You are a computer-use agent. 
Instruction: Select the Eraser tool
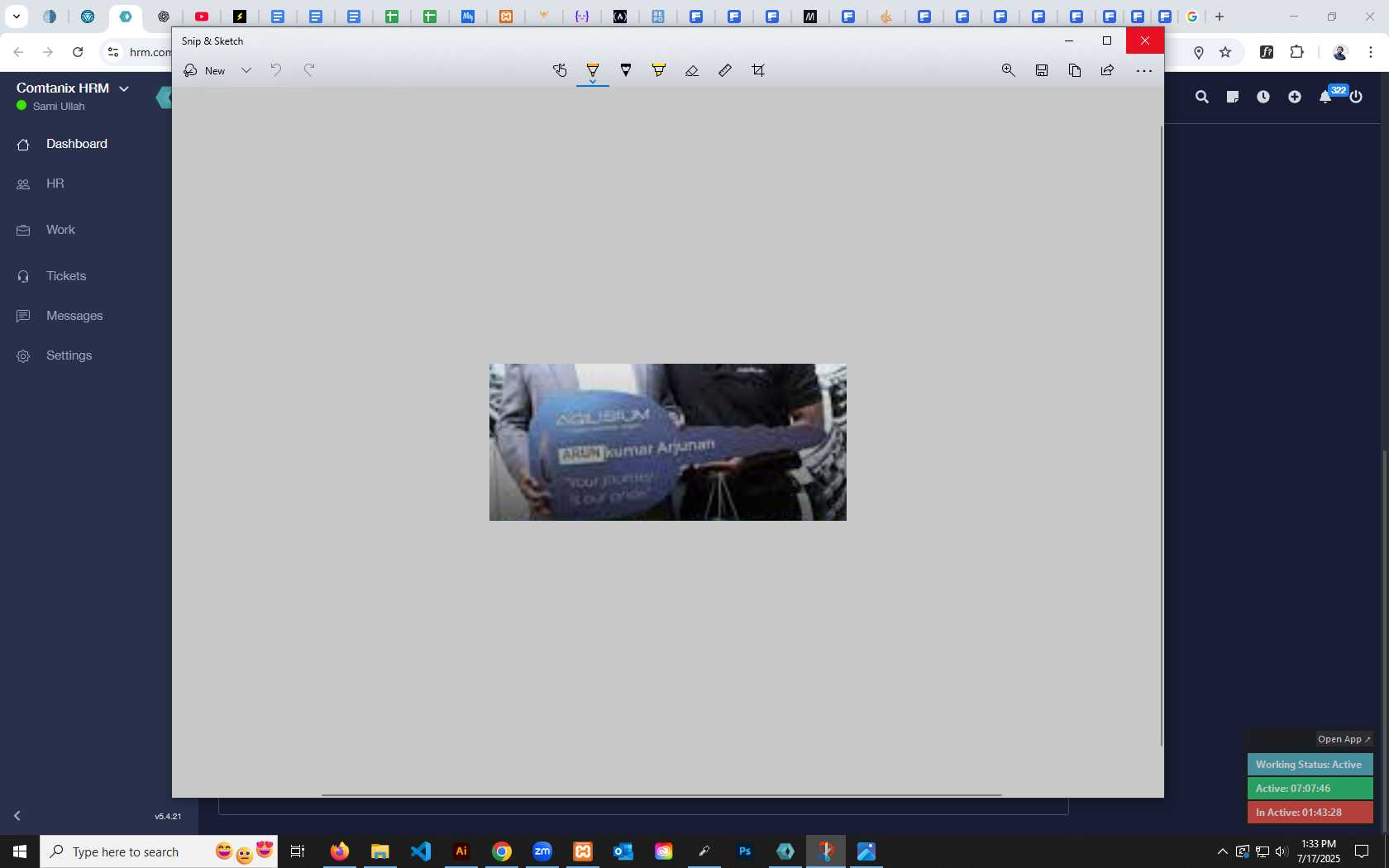tap(692, 70)
